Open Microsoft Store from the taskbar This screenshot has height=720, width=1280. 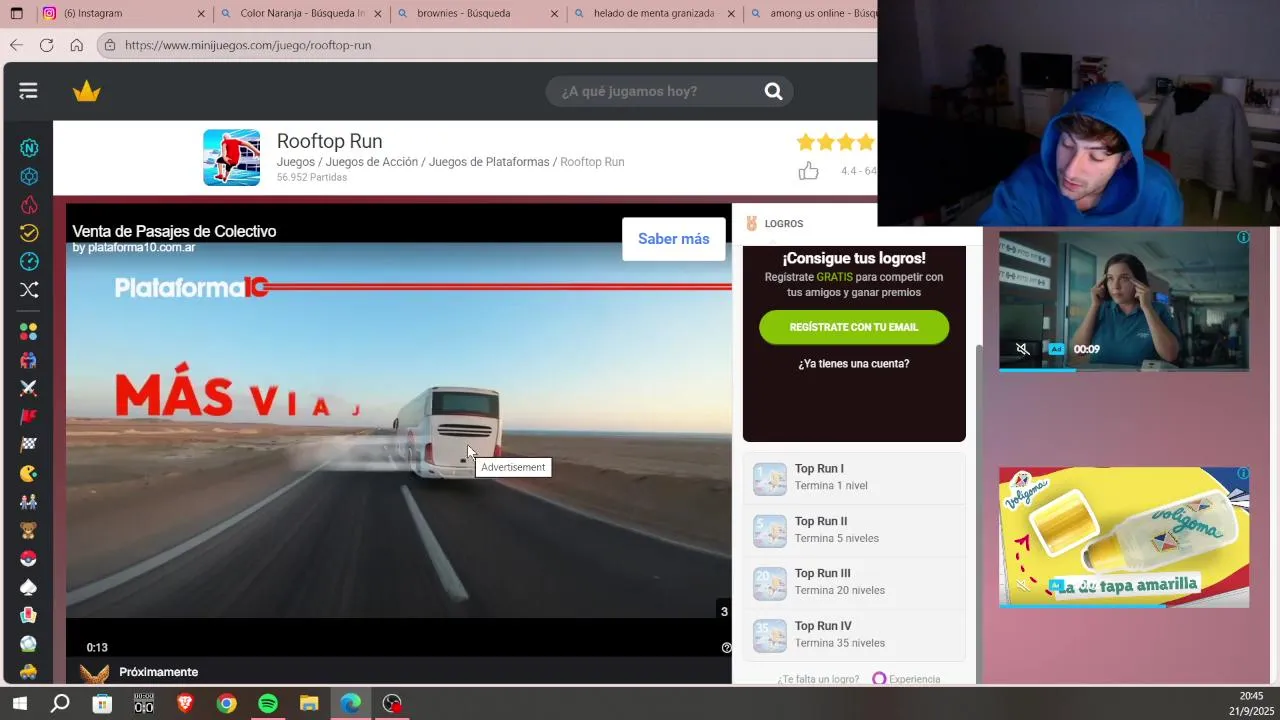[102, 703]
